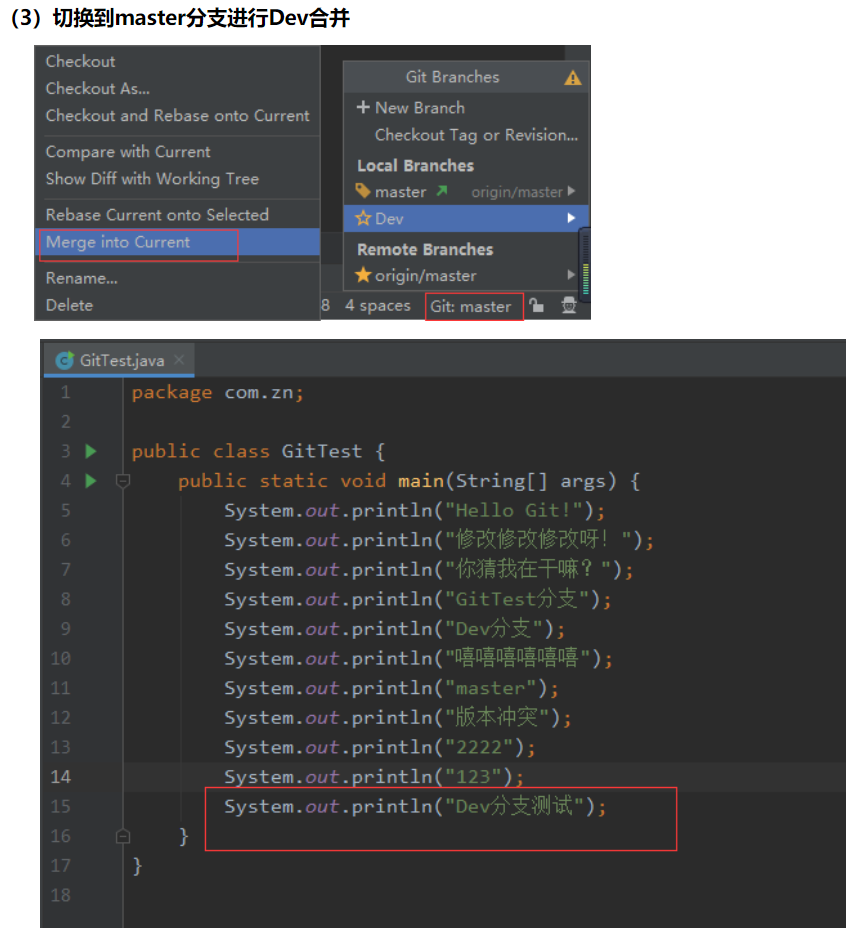Choose Checkout in branch context menu

pos(80,62)
